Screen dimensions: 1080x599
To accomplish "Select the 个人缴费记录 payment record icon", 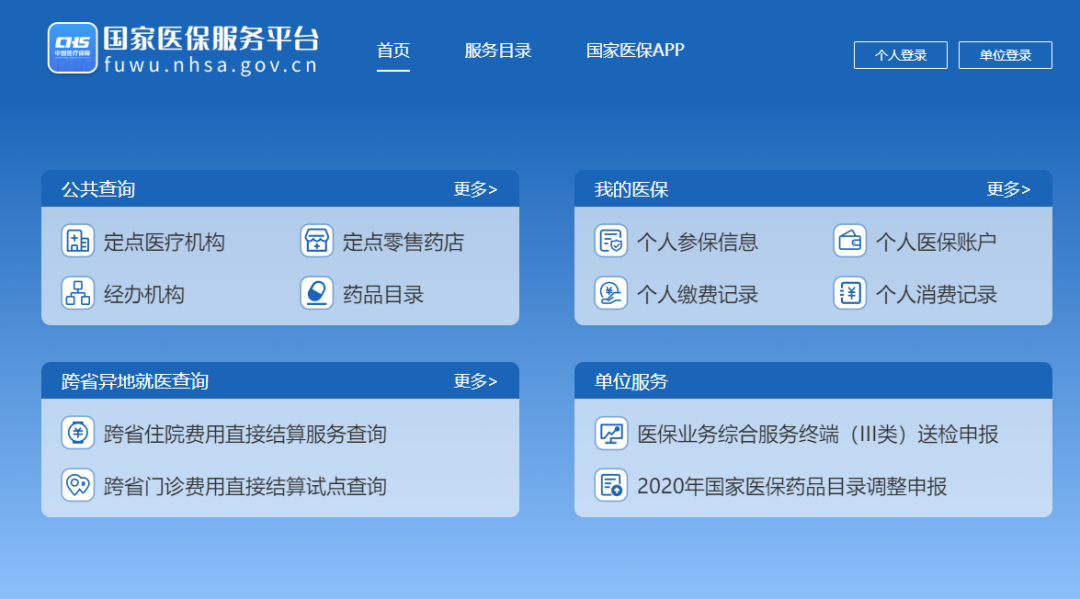I will (611, 294).
